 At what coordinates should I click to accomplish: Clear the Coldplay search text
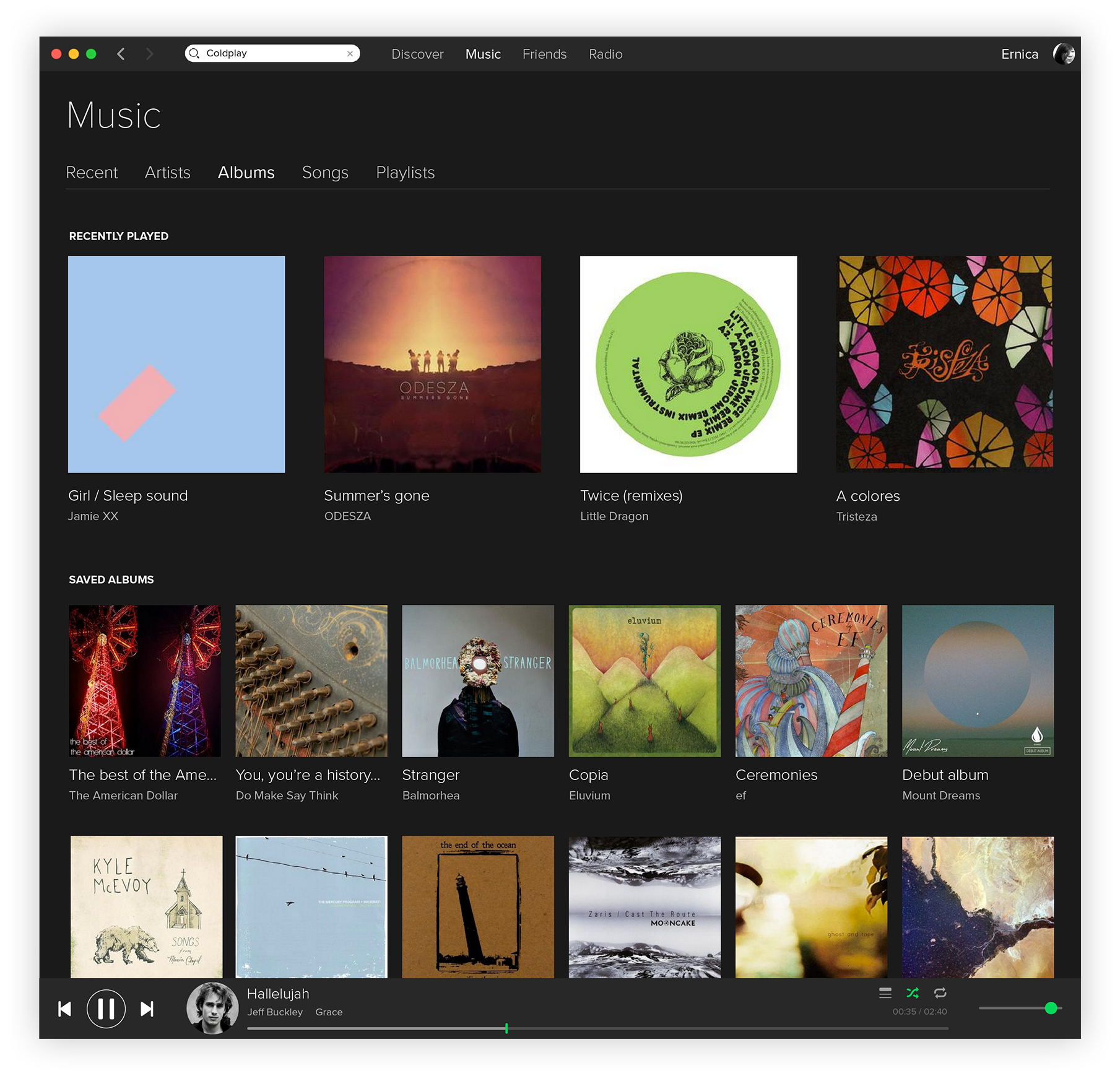pos(350,54)
